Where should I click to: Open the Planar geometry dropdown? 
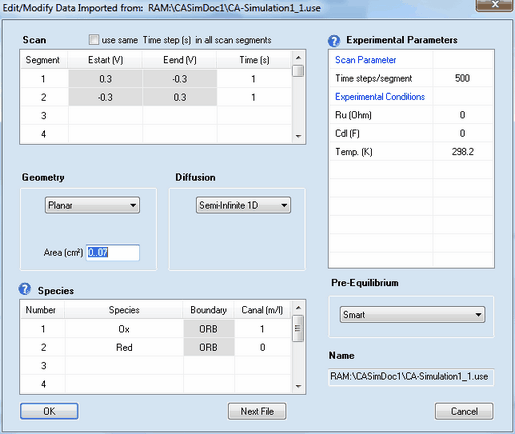92,205
